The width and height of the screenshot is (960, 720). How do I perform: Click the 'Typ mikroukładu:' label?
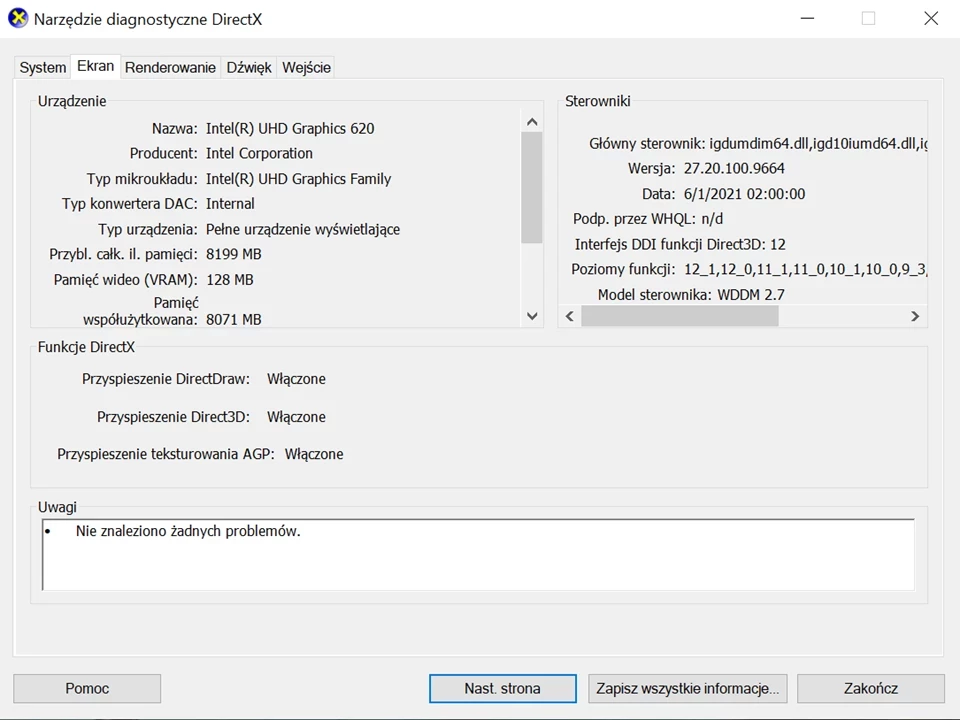[142, 179]
